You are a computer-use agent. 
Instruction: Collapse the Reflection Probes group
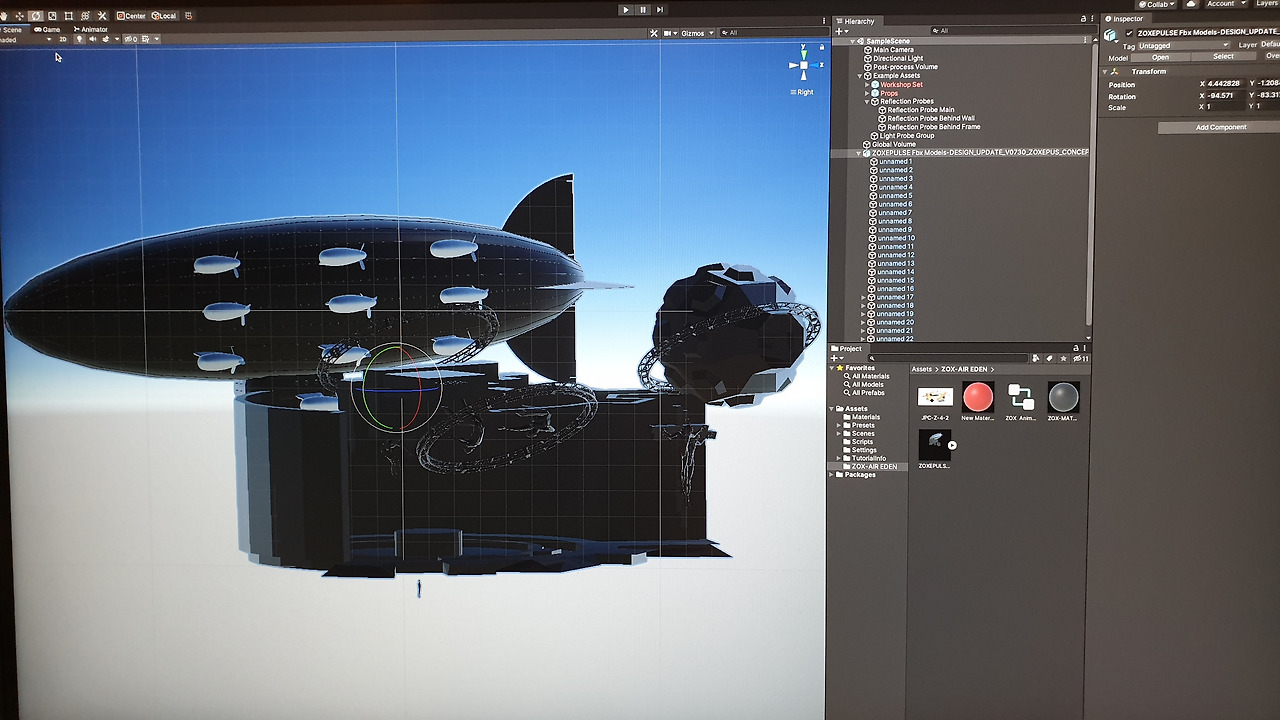click(867, 102)
